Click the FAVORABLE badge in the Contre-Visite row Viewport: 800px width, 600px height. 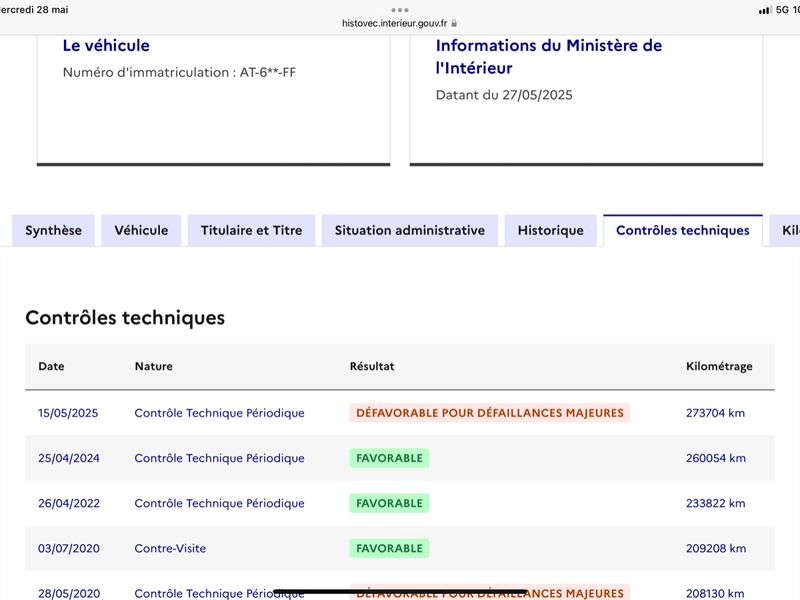point(389,548)
